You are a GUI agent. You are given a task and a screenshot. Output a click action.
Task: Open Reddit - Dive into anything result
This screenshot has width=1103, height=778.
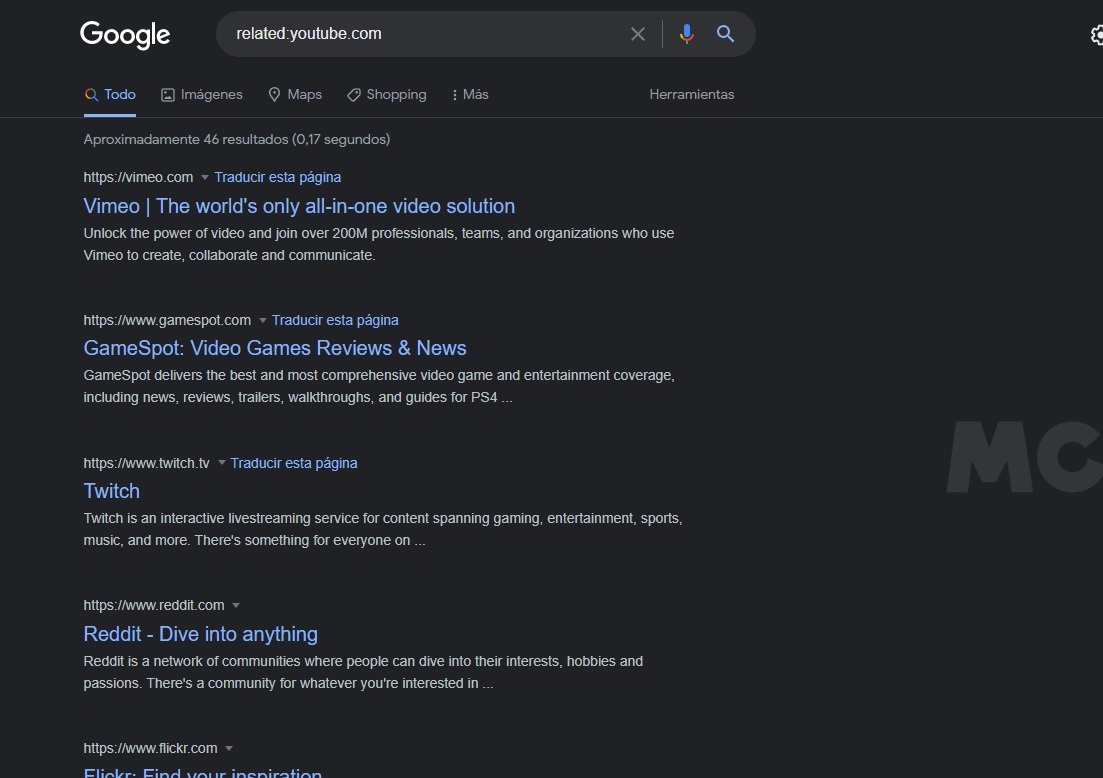pos(201,634)
